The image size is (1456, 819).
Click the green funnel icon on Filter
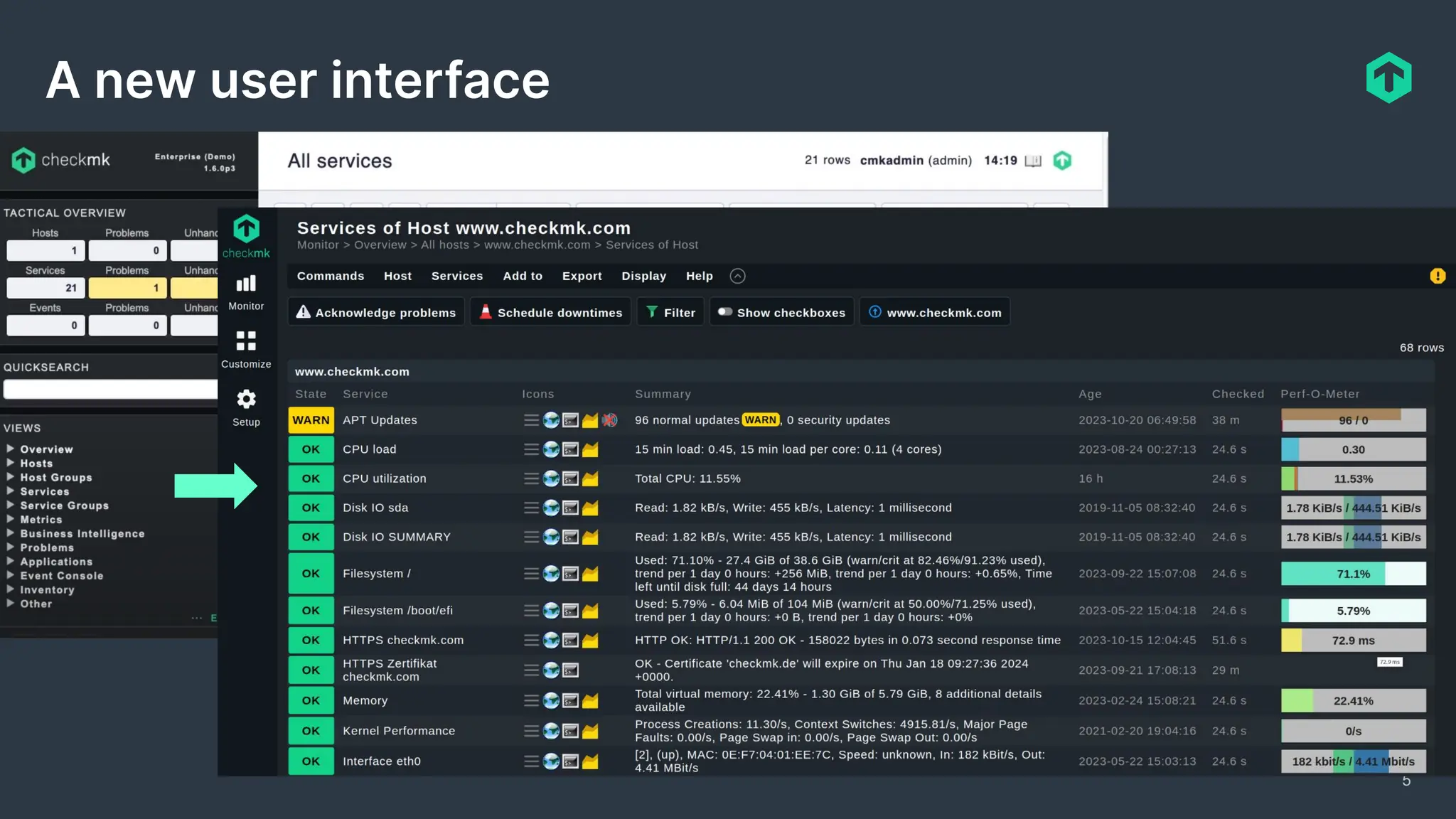652,312
